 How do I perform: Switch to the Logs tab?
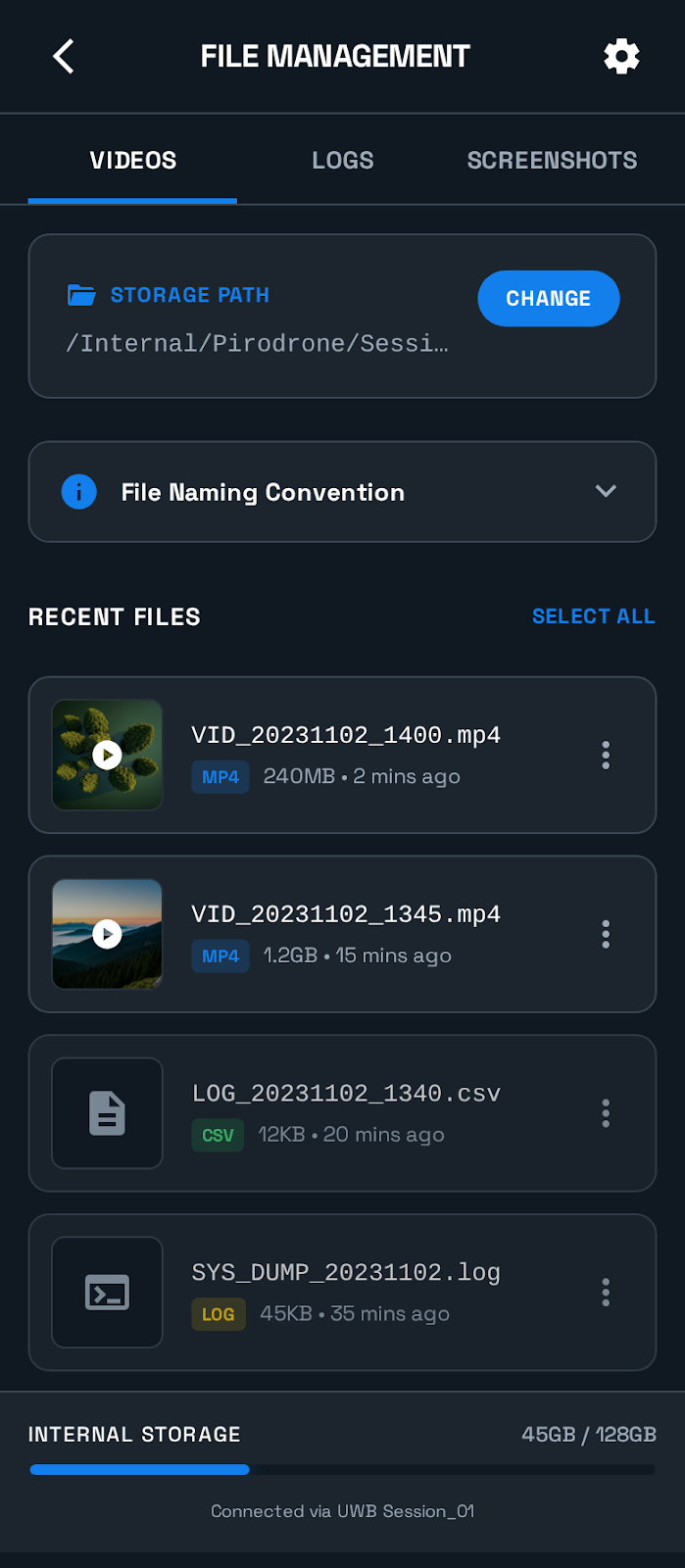342,160
